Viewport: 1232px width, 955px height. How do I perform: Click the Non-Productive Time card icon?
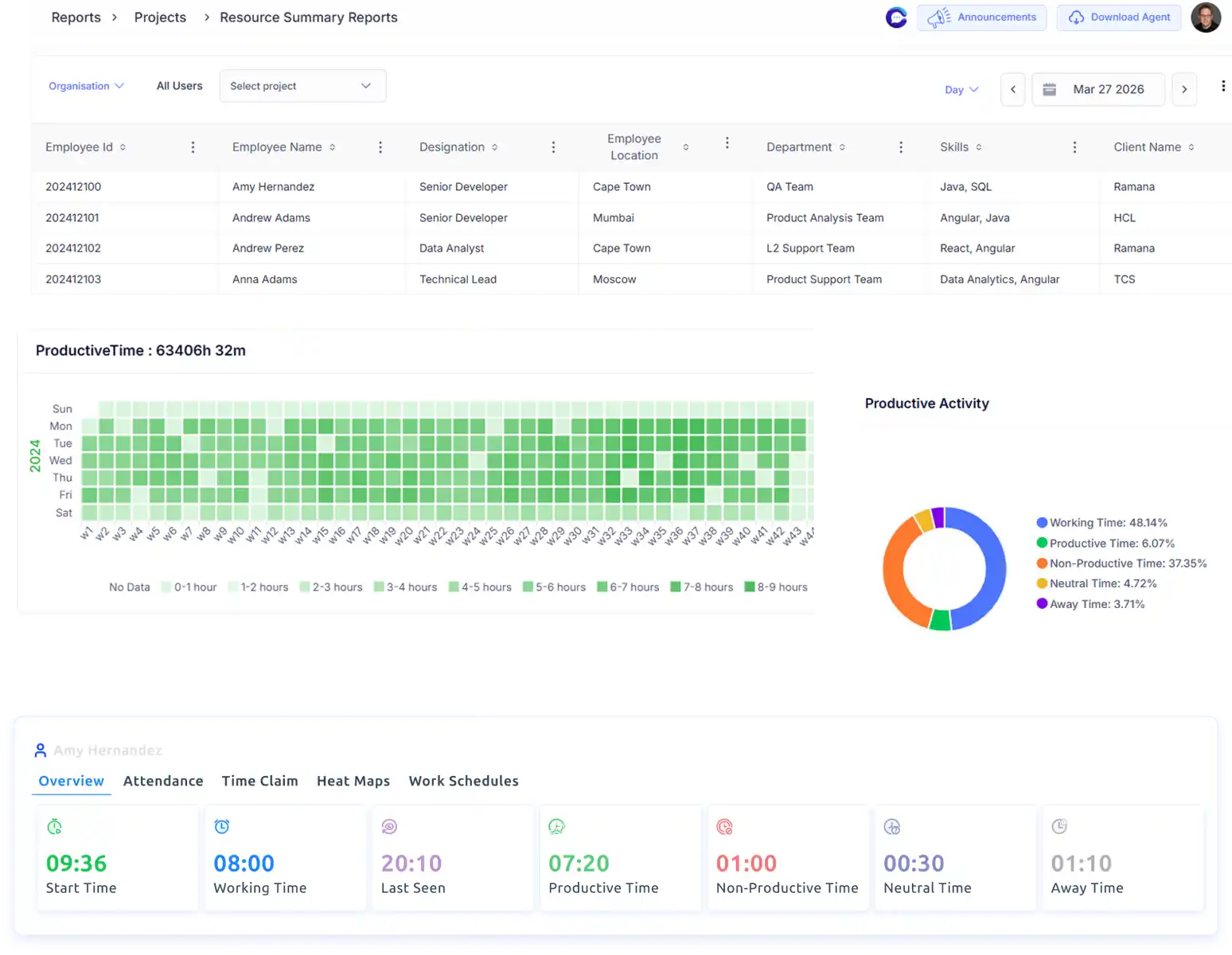pos(724,827)
